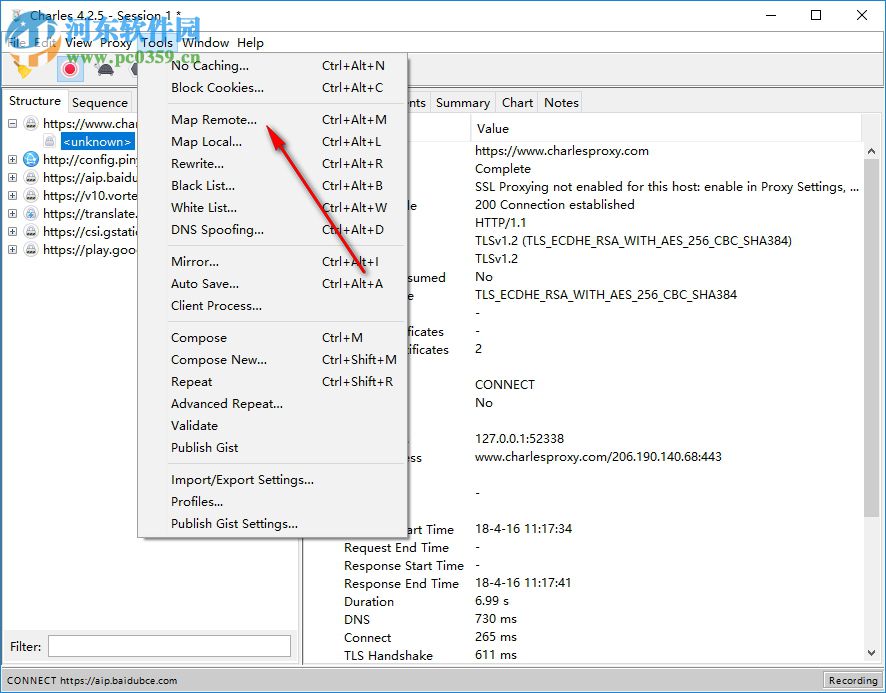Screen dimensions: 886x693
Task: Maximize the Charles window
Action: [816, 15]
